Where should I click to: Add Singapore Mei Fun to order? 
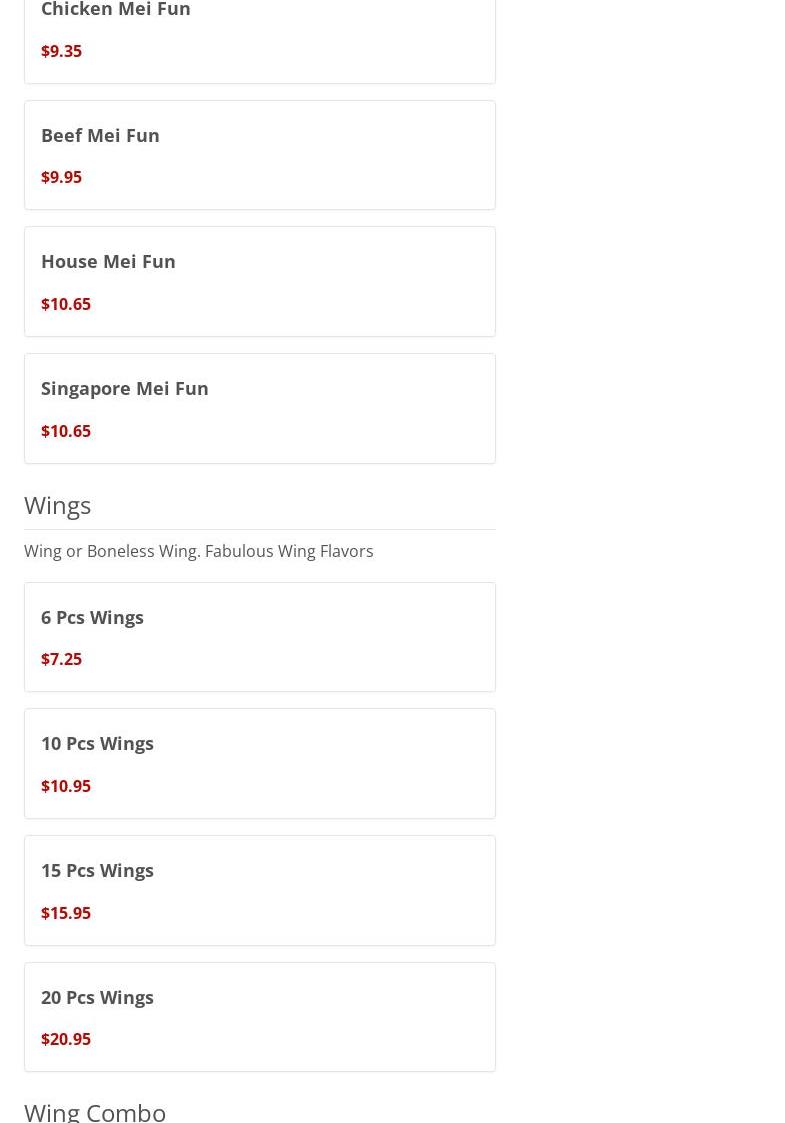point(259,408)
